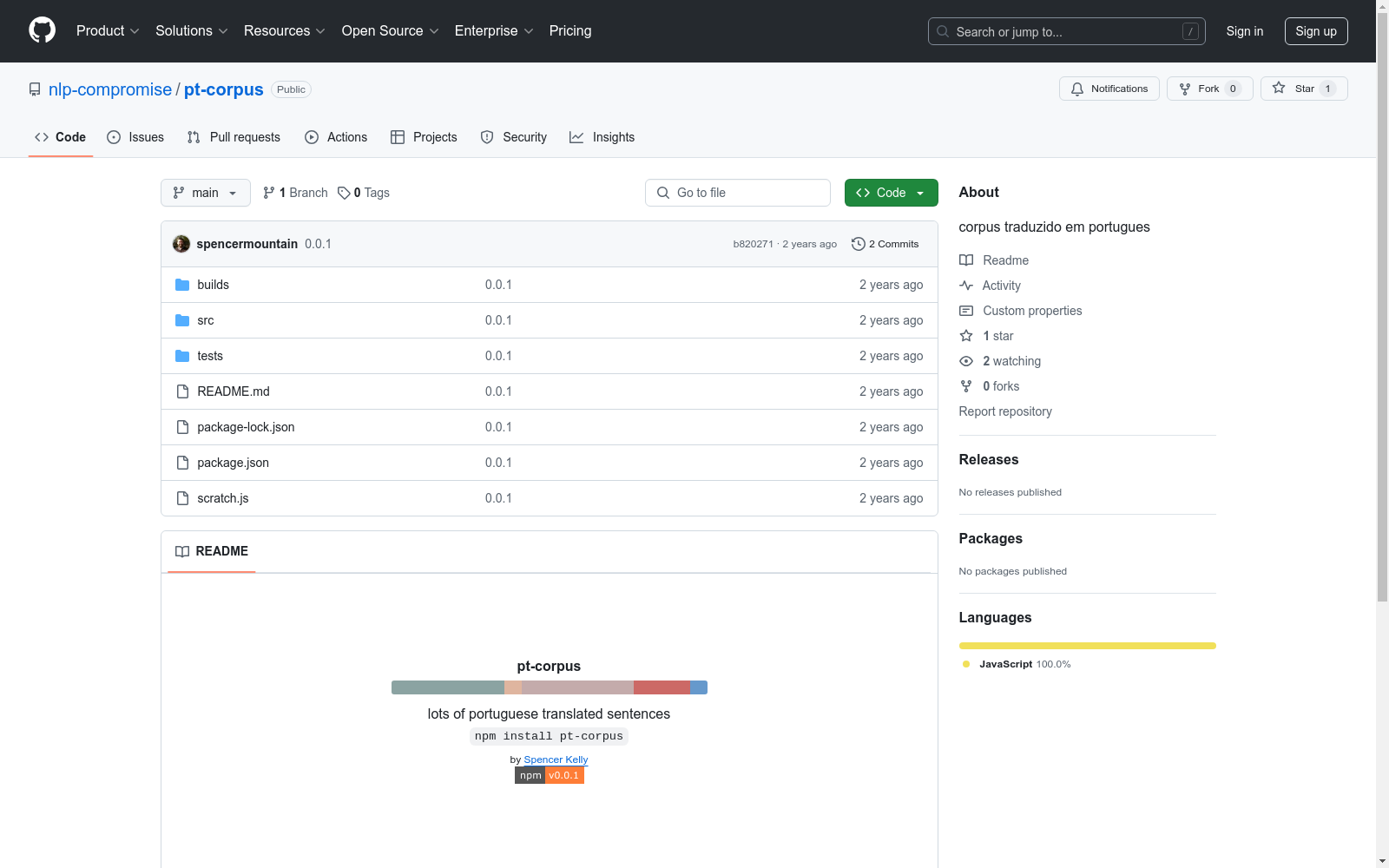Image resolution: width=1389 pixels, height=868 pixels.
Task: Open the GitHub homepage logo
Action: pos(42,30)
